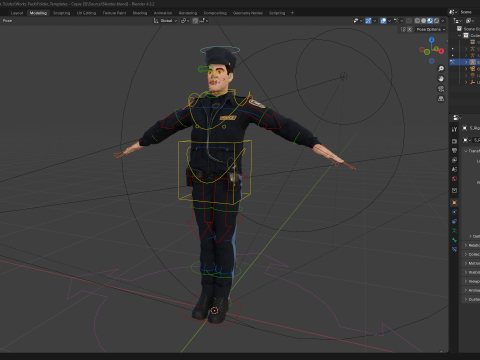
Task: Open the overlays options dropdown arrow
Action: coord(389,21)
